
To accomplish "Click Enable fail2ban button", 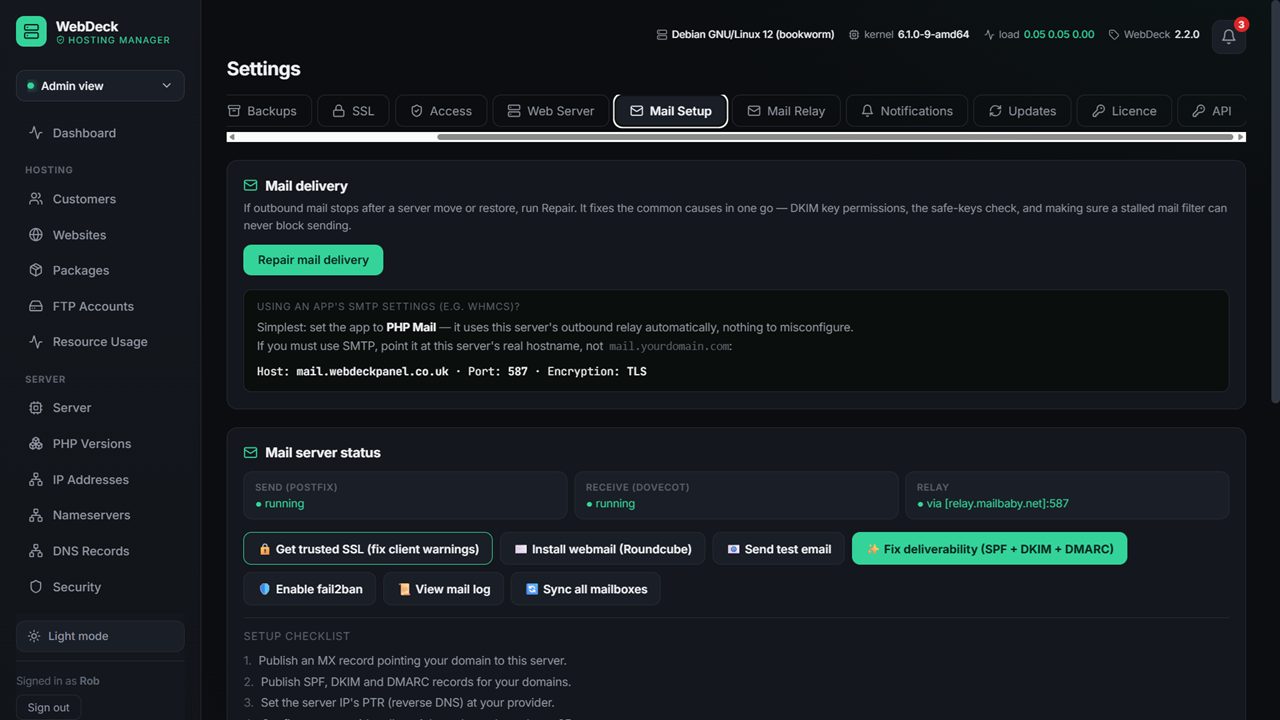I will tap(310, 589).
